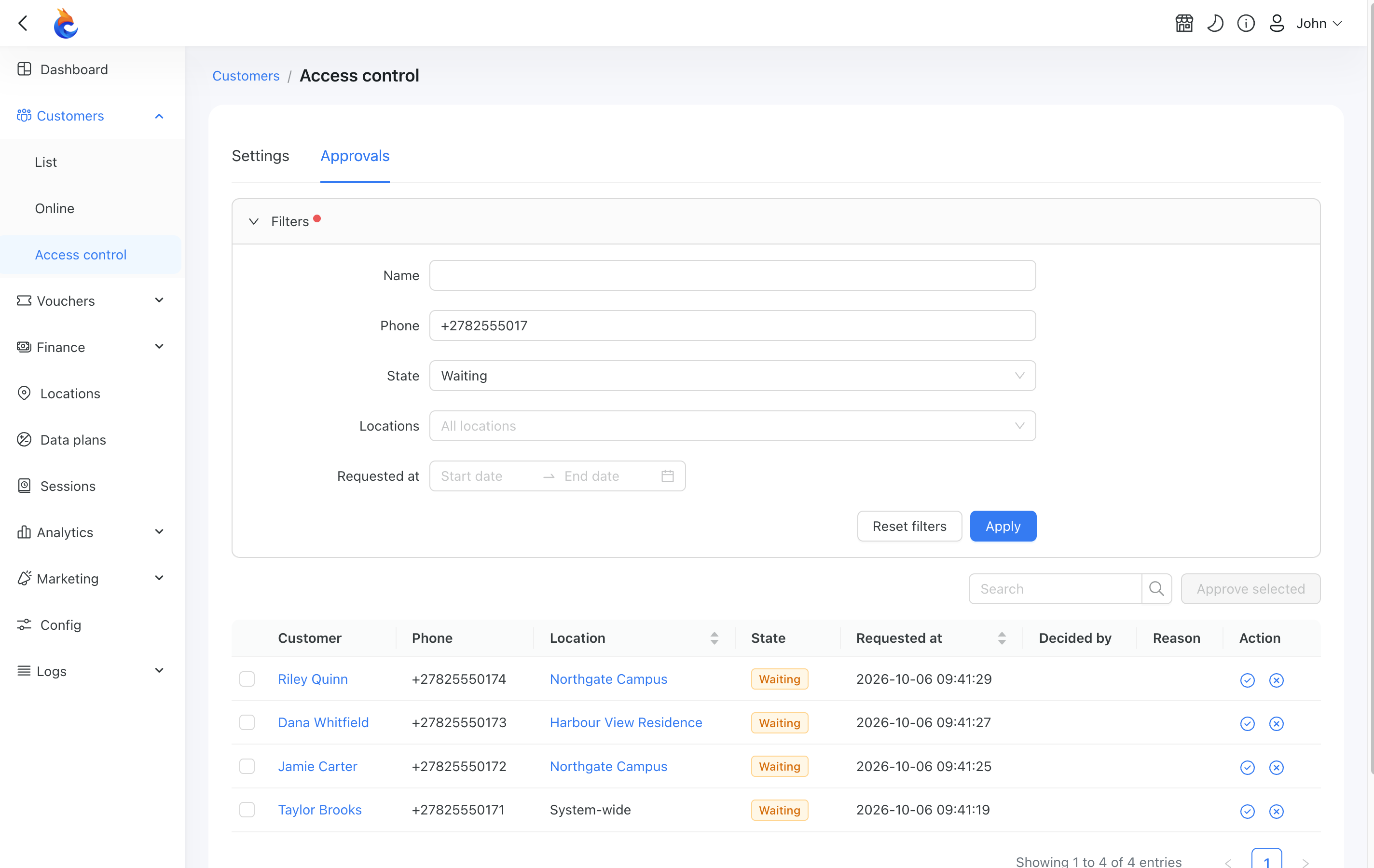1374x868 pixels.
Task: Approve Taylor Brooks' request with check icon
Action: pos(1247,811)
